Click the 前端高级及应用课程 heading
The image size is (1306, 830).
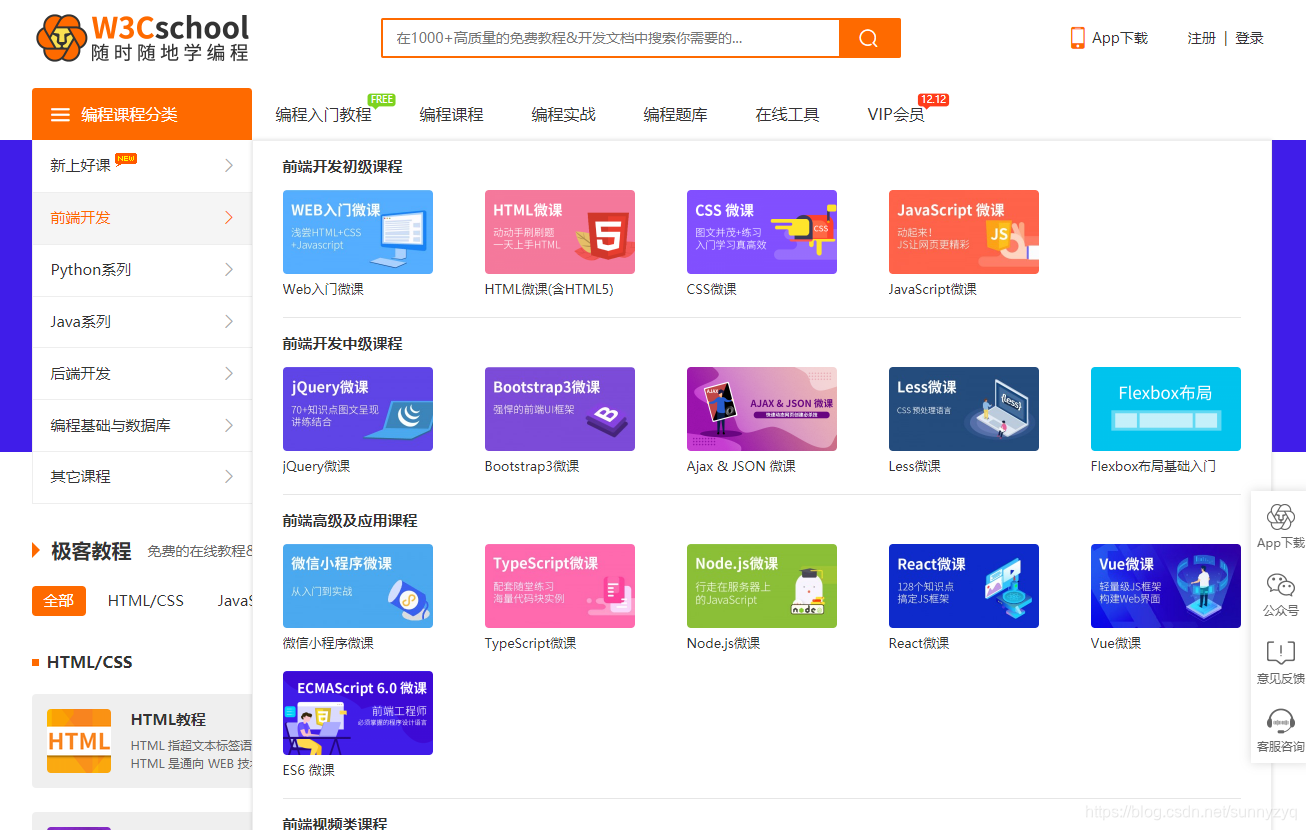coord(350,521)
